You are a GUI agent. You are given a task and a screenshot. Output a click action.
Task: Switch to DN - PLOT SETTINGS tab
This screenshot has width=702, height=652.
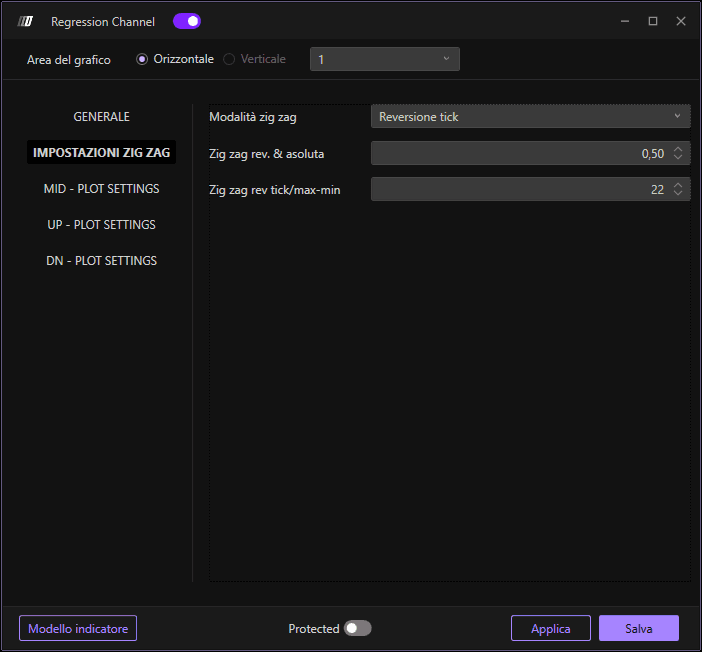tap(102, 261)
